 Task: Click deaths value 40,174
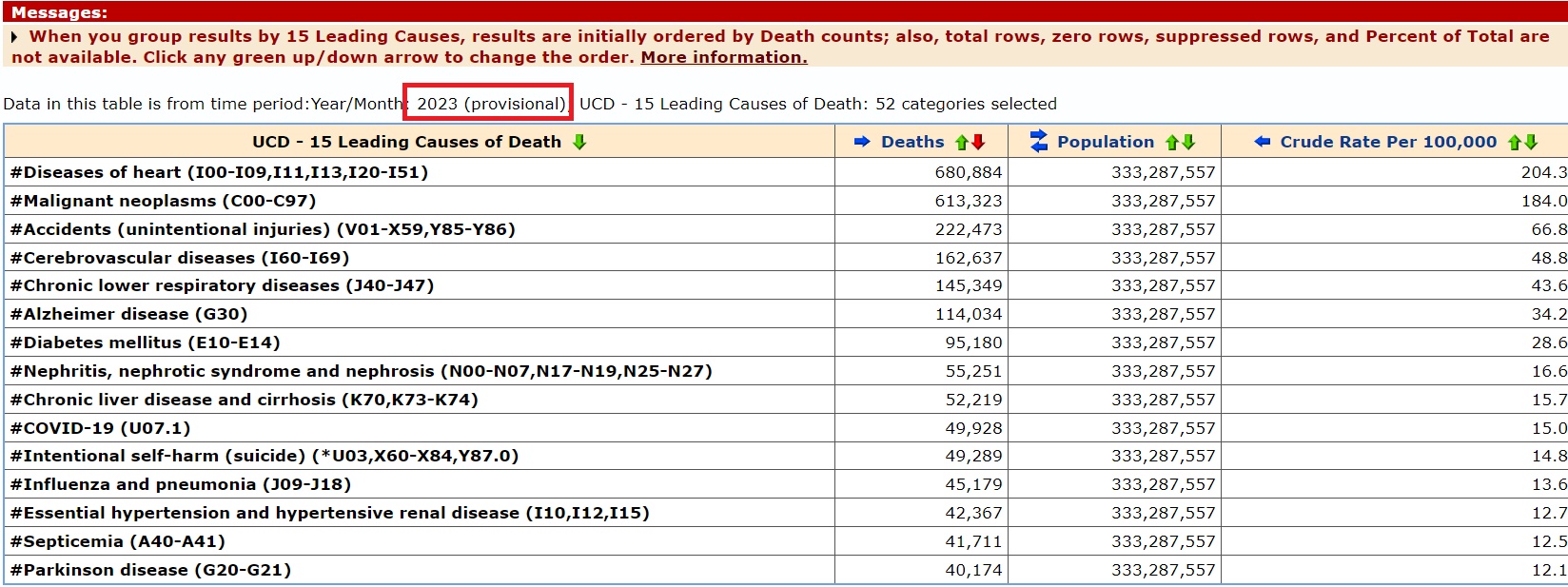click(974, 570)
